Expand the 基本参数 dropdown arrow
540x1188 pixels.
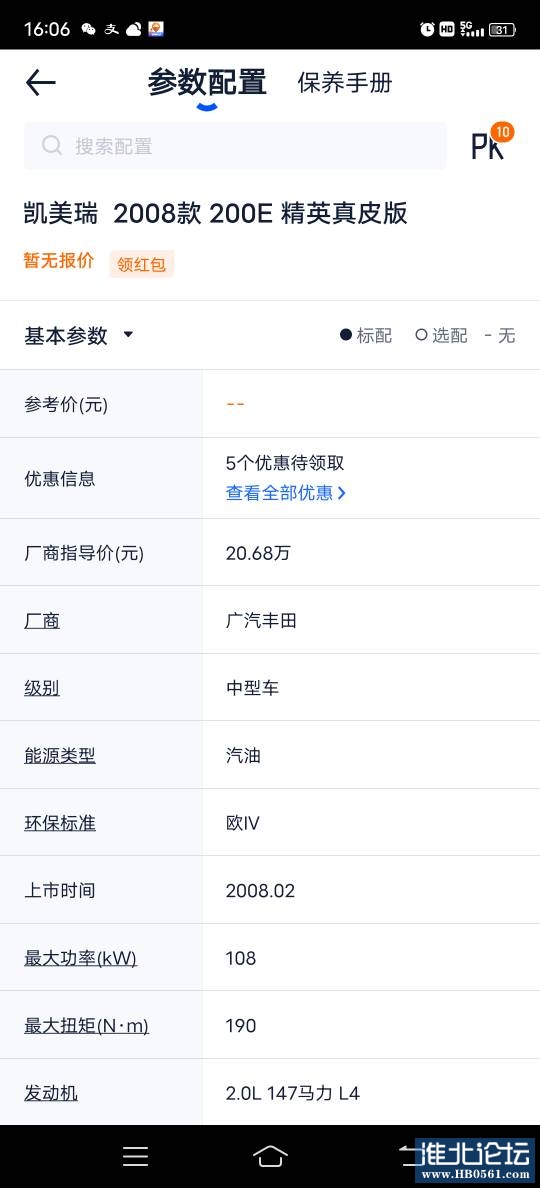pos(128,334)
